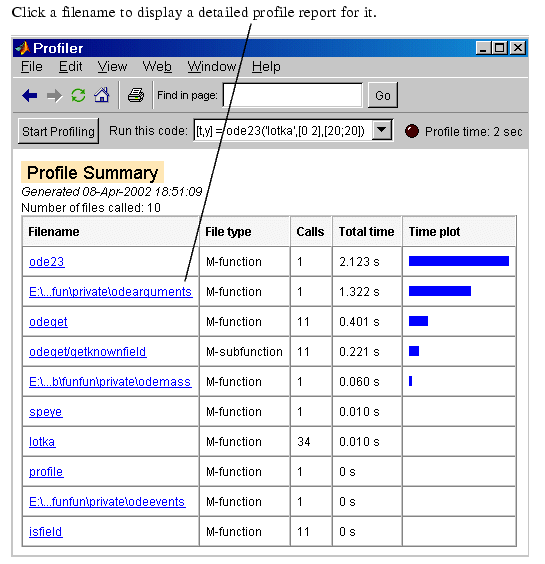Click the gray forward arrow icon

pos(54,96)
